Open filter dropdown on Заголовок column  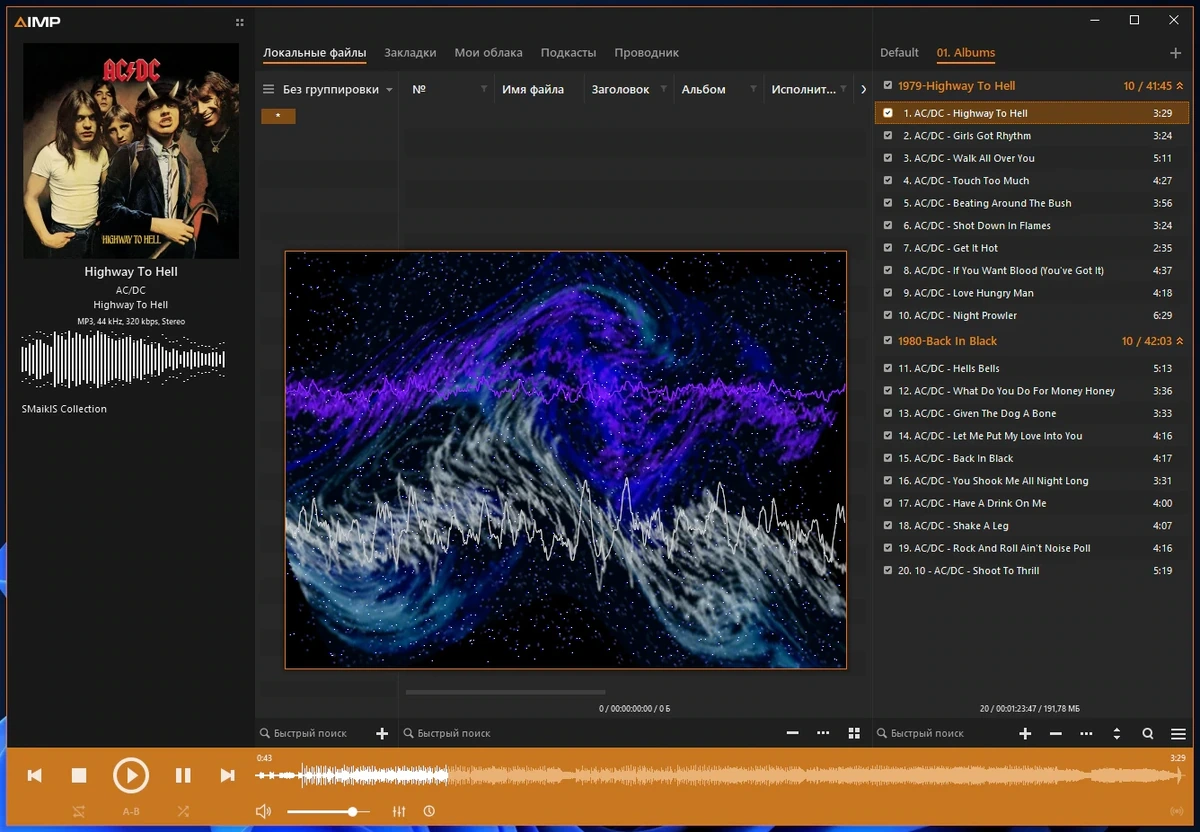[664, 89]
